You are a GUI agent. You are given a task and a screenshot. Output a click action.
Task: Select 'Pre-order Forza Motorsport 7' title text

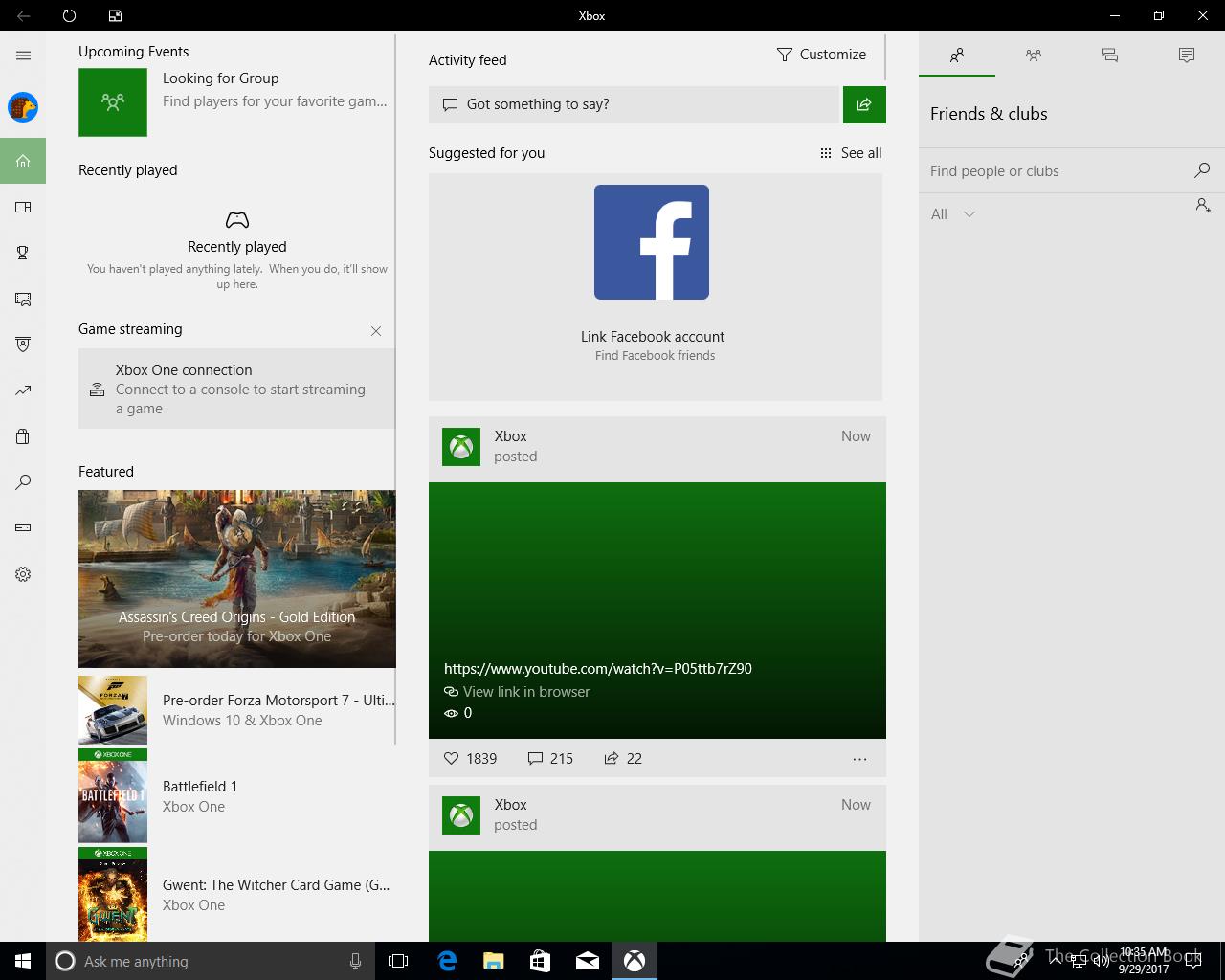pos(278,701)
